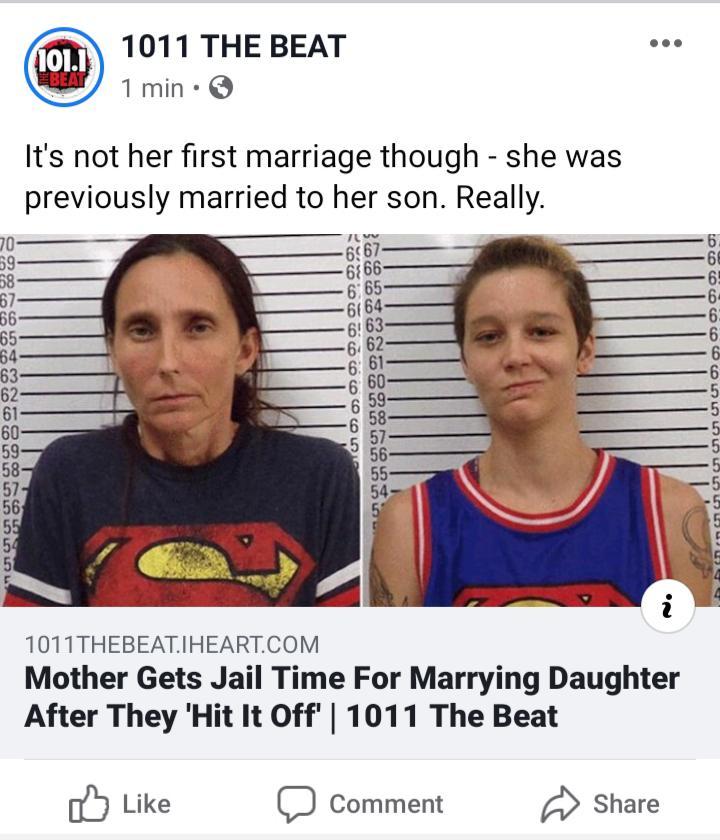Click the word "Really." in the caption
Image resolution: width=720 pixels, height=840 pixels.
click(x=500, y=198)
